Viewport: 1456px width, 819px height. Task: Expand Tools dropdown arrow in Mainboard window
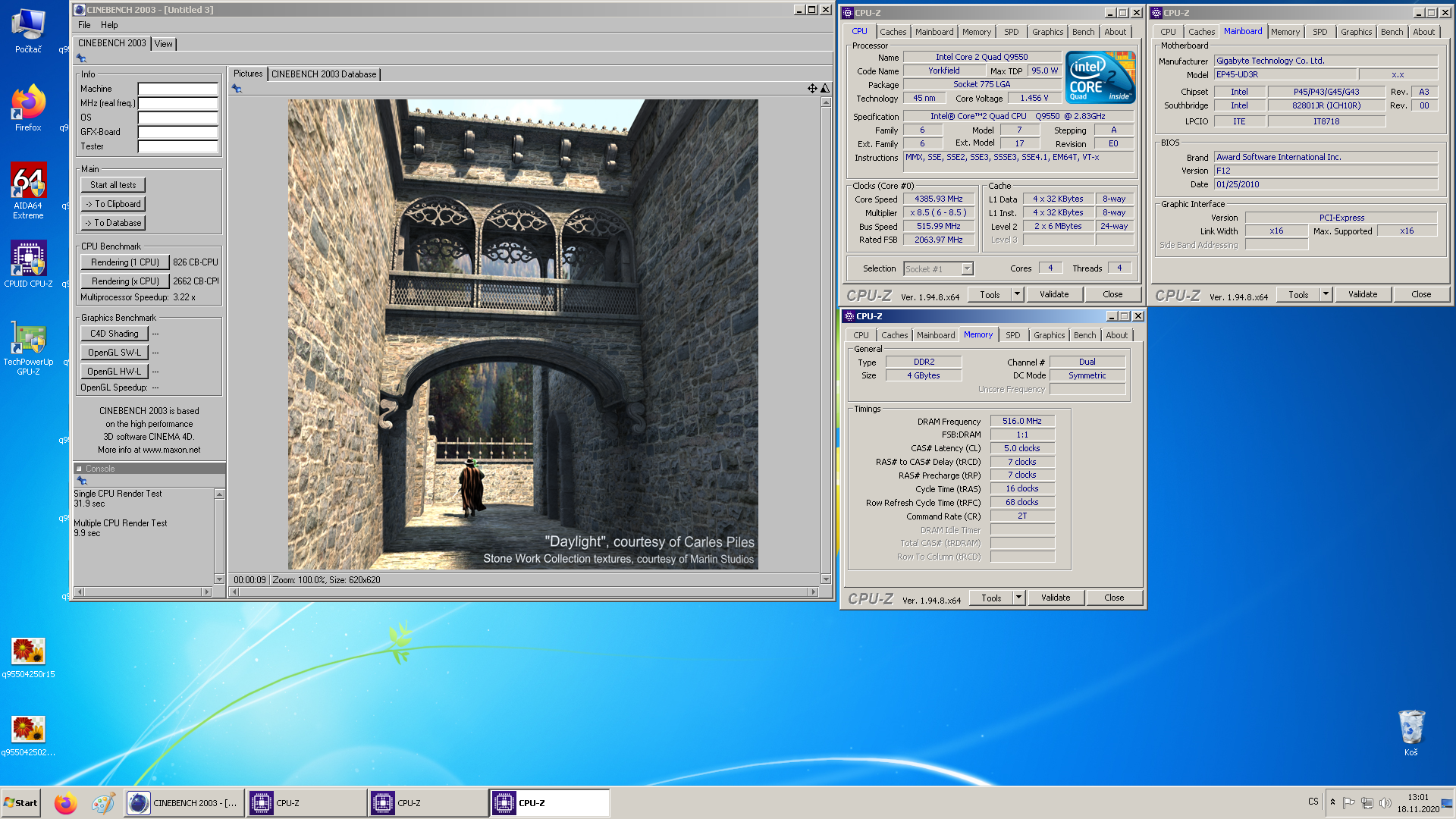[1326, 294]
